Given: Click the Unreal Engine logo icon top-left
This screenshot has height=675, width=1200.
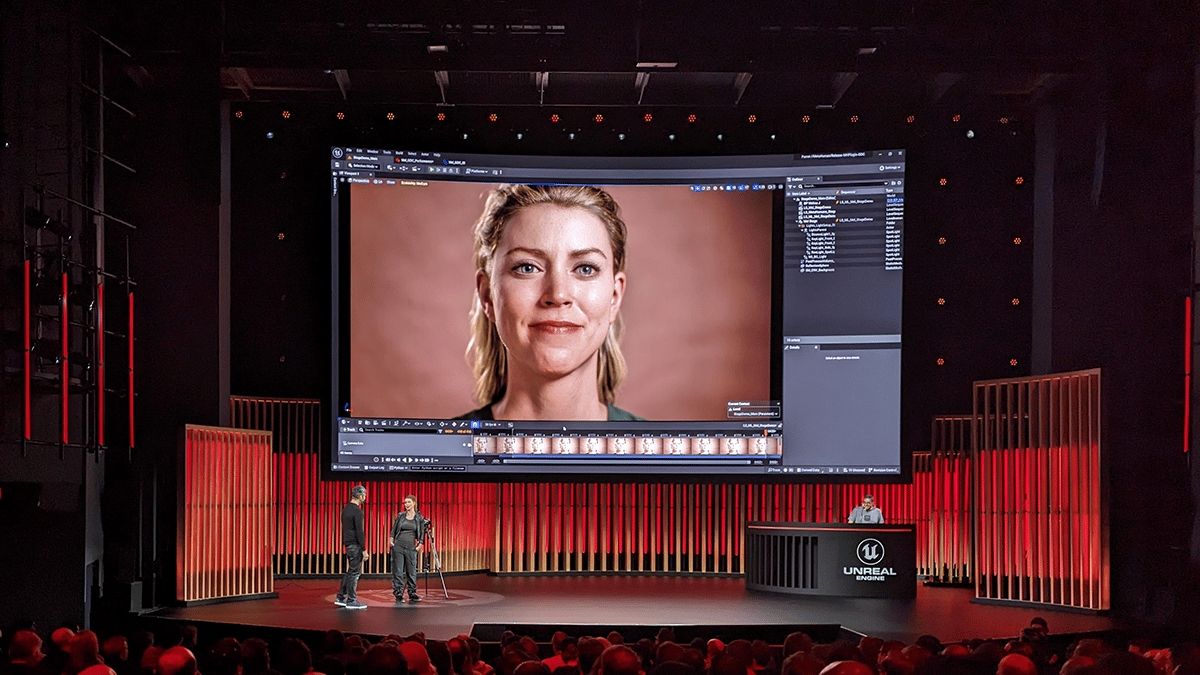Looking at the screenshot, I should 335,153.
